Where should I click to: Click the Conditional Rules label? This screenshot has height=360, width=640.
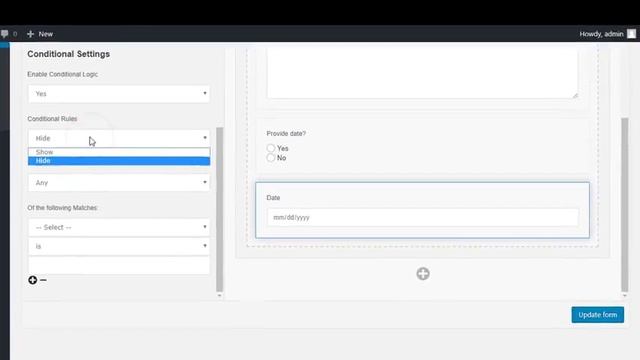click(x=52, y=119)
